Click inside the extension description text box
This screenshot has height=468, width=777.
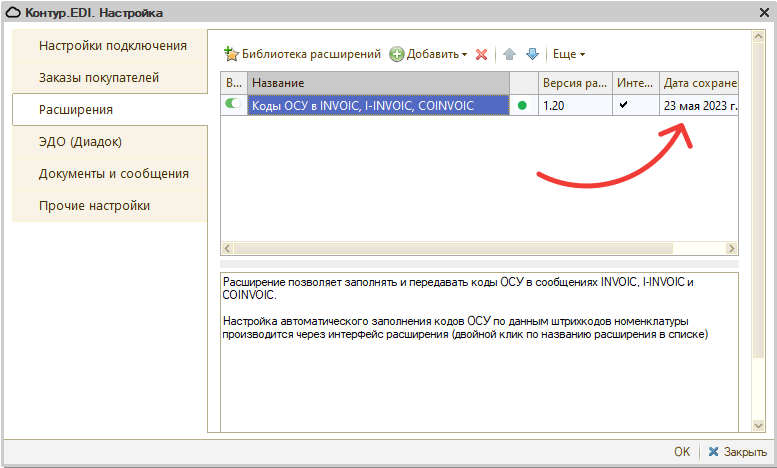[479, 352]
